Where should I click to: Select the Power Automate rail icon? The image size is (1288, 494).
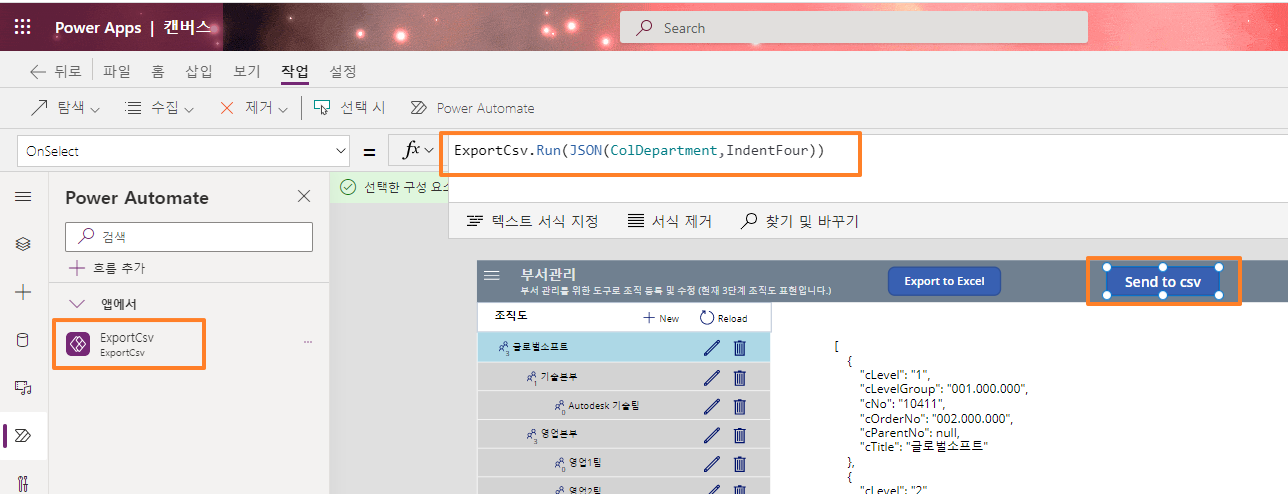(x=22, y=435)
